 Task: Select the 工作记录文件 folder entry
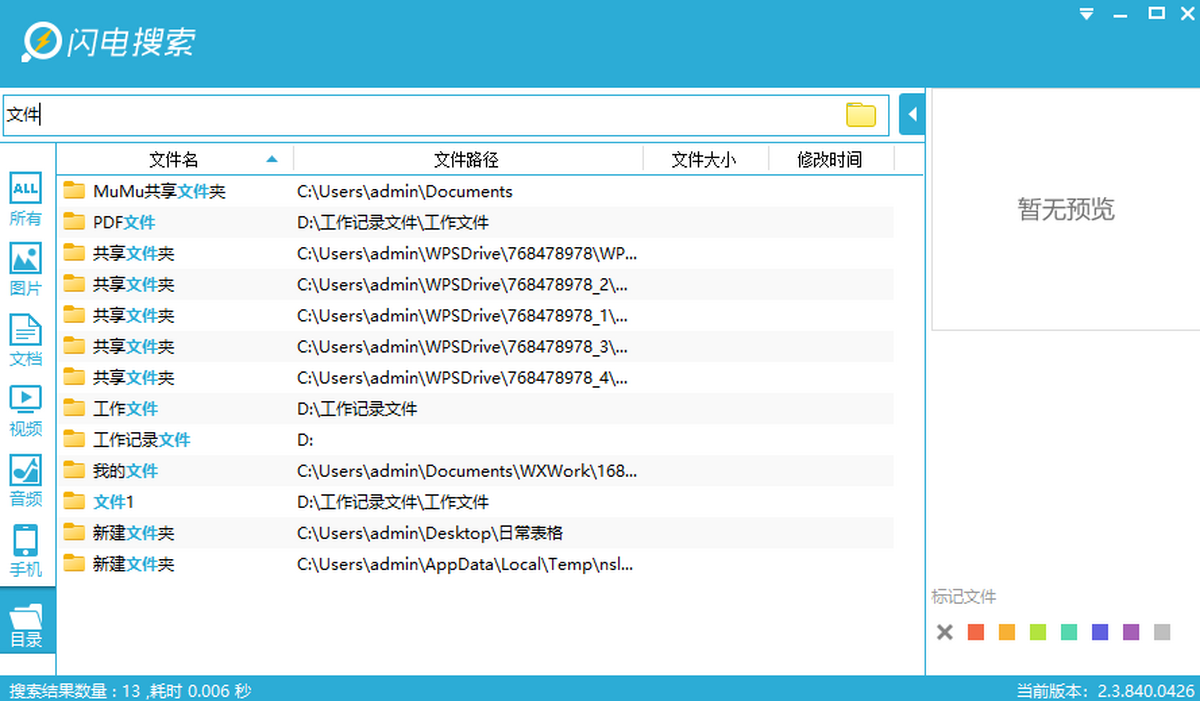click(x=141, y=440)
